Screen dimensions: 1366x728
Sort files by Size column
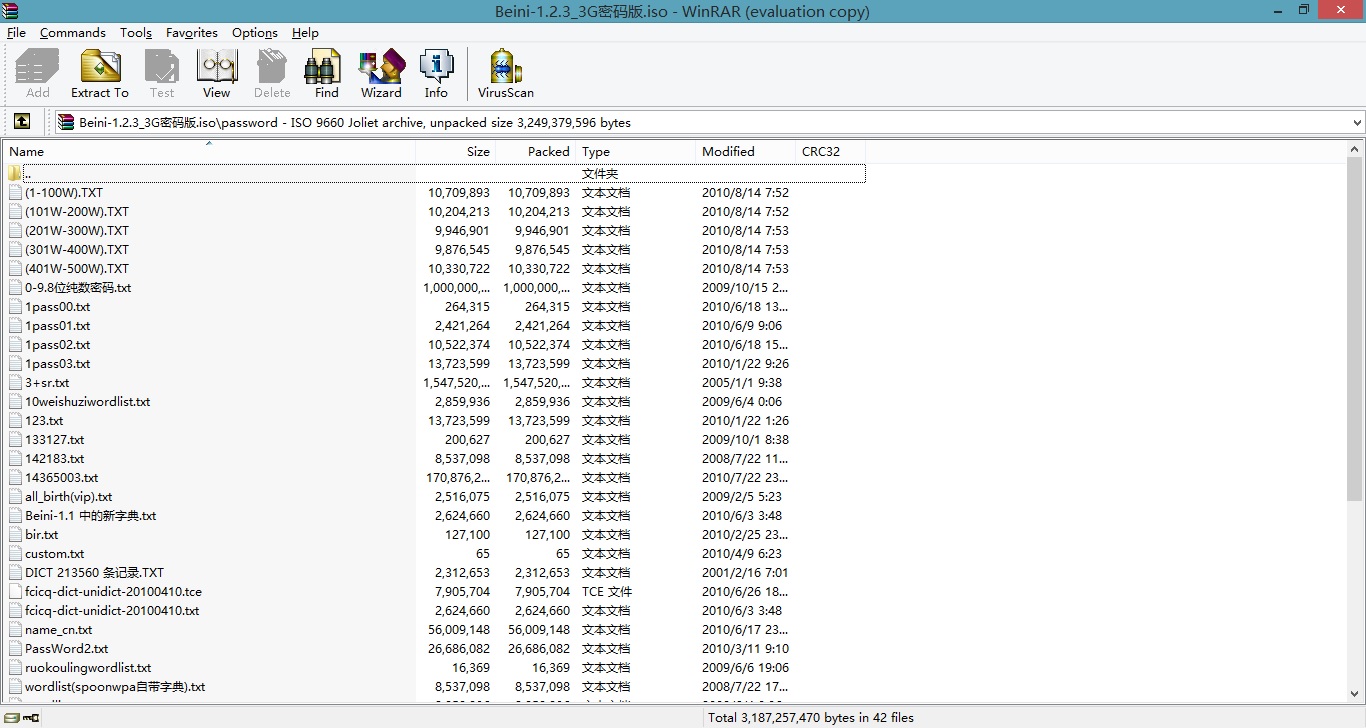(x=455, y=151)
